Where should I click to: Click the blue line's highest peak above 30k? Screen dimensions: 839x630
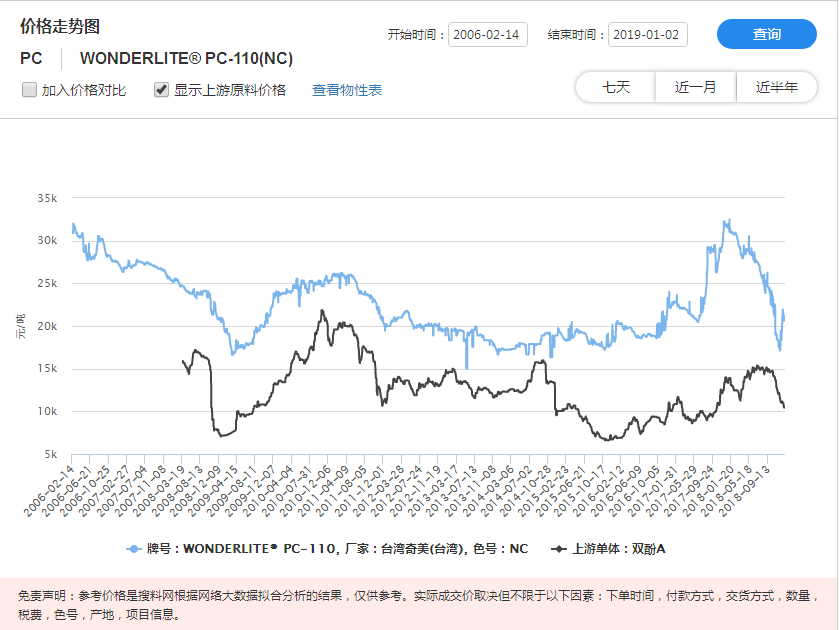click(x=727, y=220)
